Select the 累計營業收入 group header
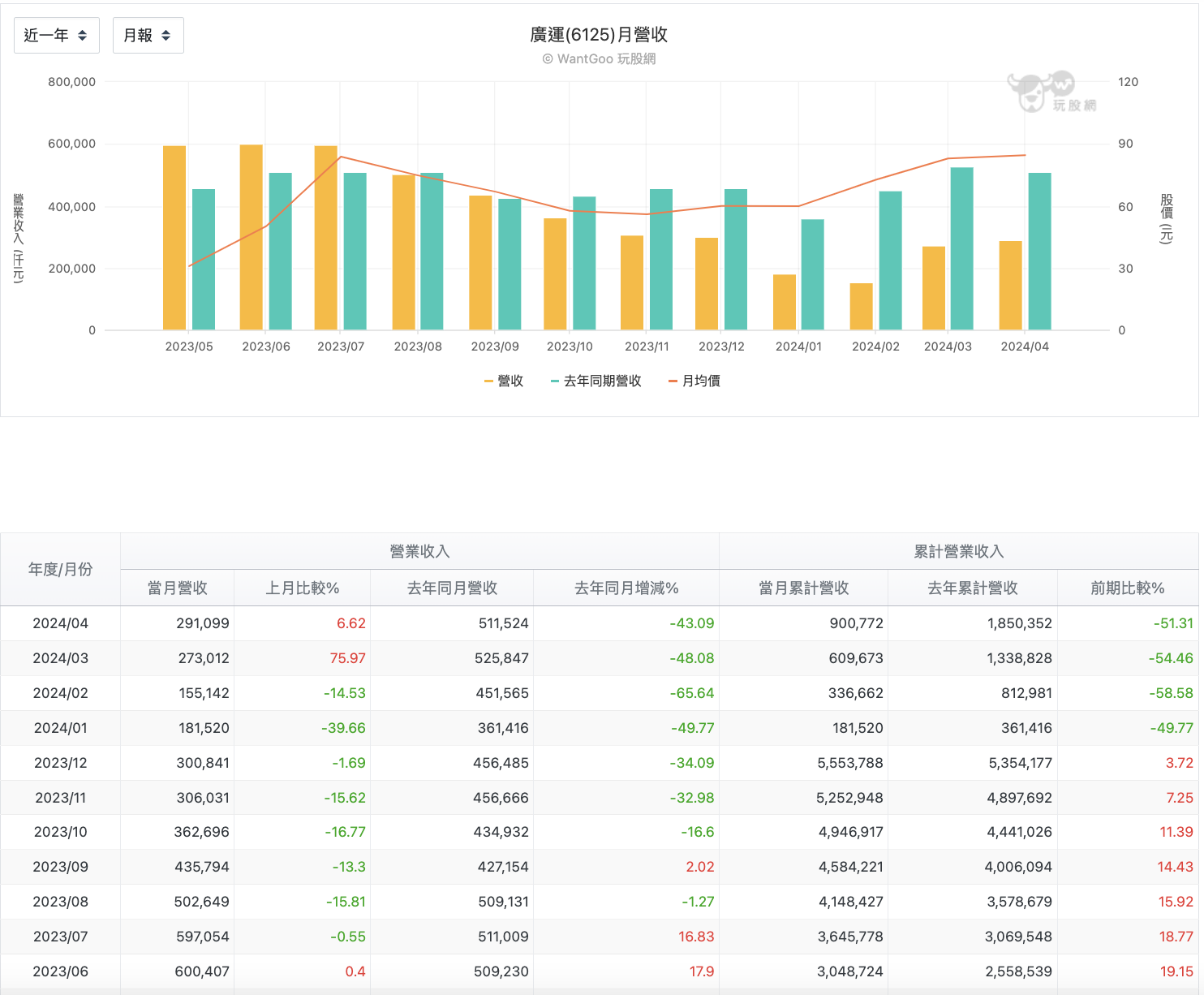 pos(959,552)
